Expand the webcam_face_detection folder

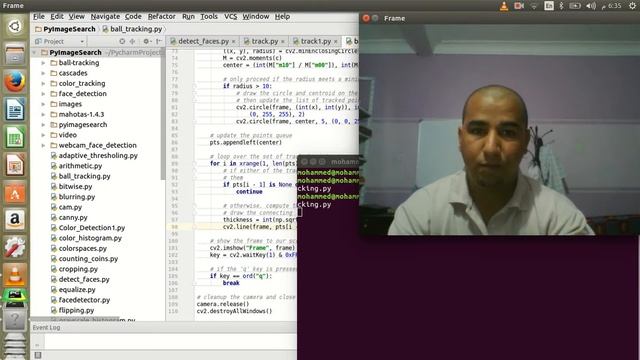coord(43,145)
